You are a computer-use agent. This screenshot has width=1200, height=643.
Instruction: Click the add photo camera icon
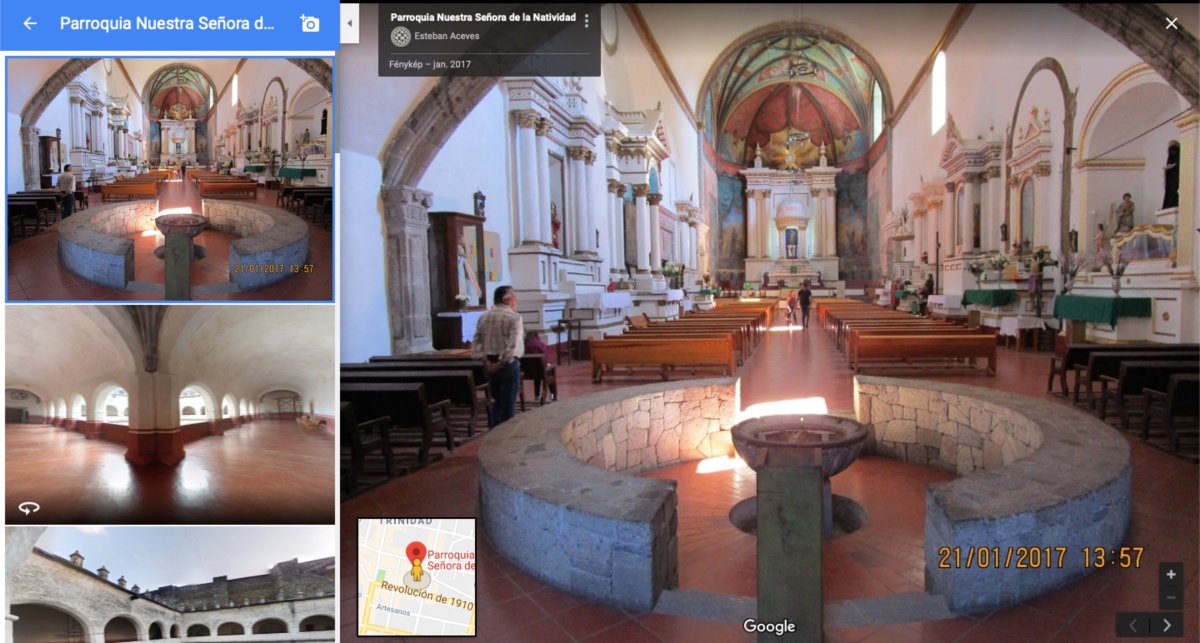pyautogui.click(x=310, y=23)
